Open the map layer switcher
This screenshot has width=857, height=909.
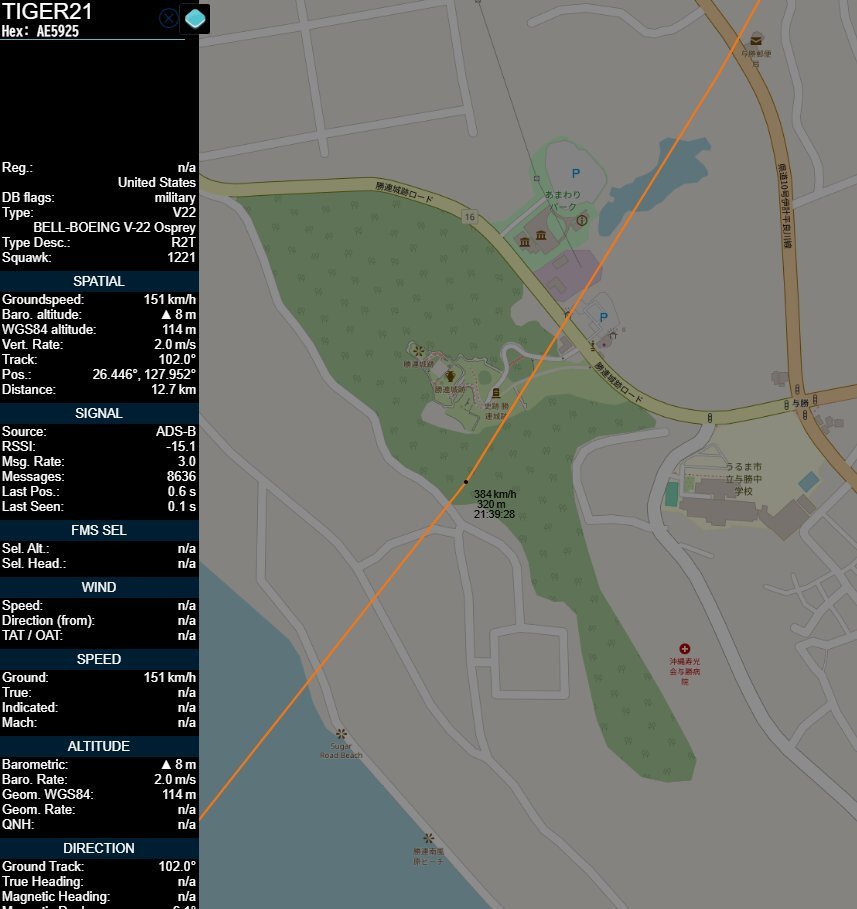(x=195, y=18)
